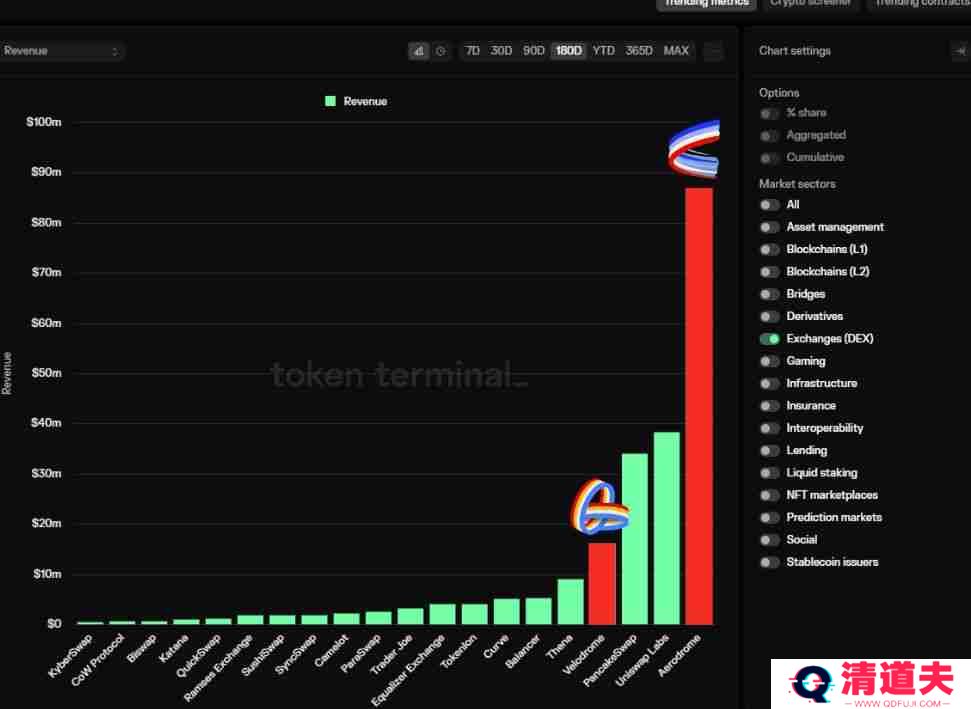Enable the Asset management sector
Viewport: 971px width, 709px height.
click(770, 227)
